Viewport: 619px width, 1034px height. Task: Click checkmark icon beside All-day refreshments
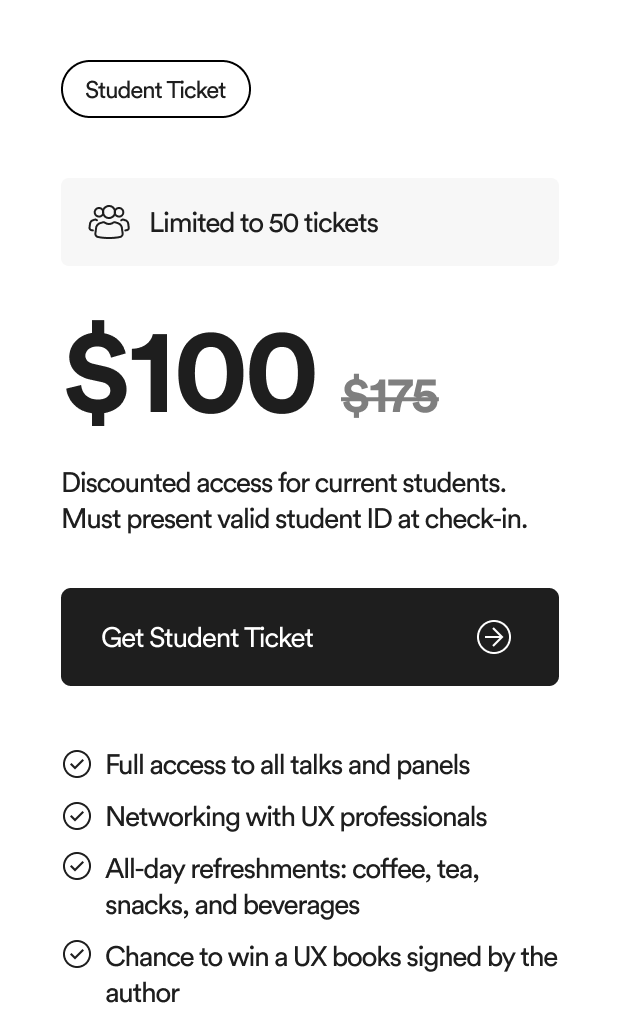(76, 866)
